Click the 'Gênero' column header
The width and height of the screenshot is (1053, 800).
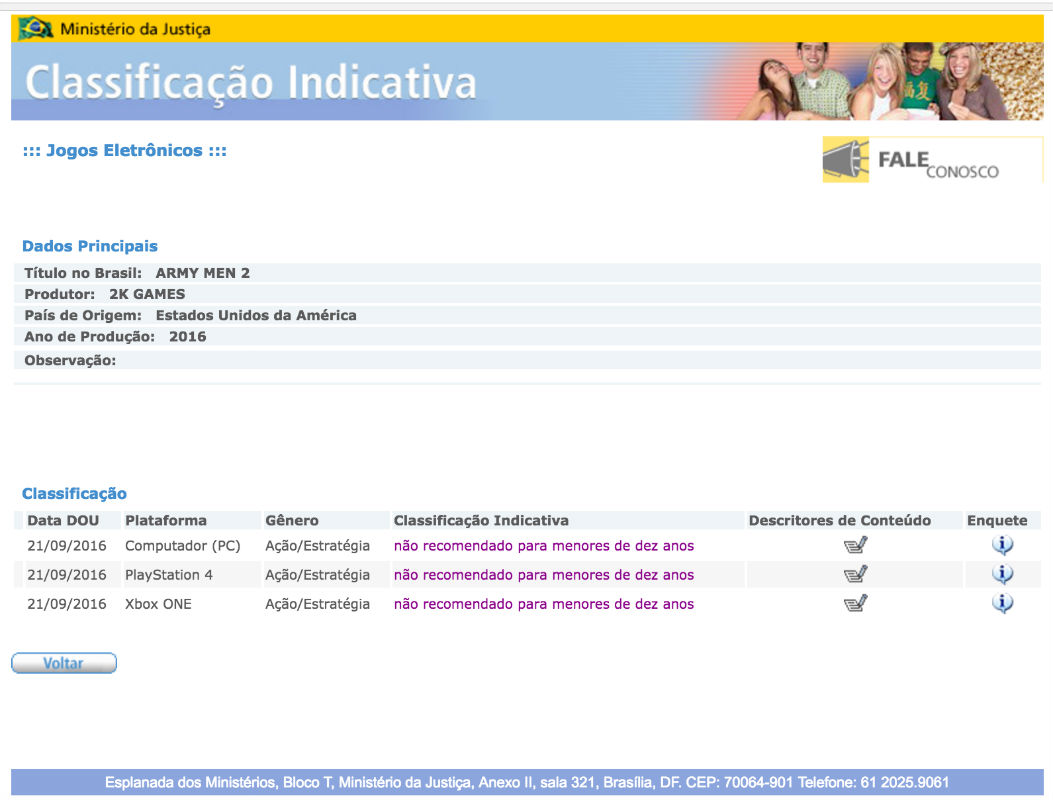click(x=292, y=521)
